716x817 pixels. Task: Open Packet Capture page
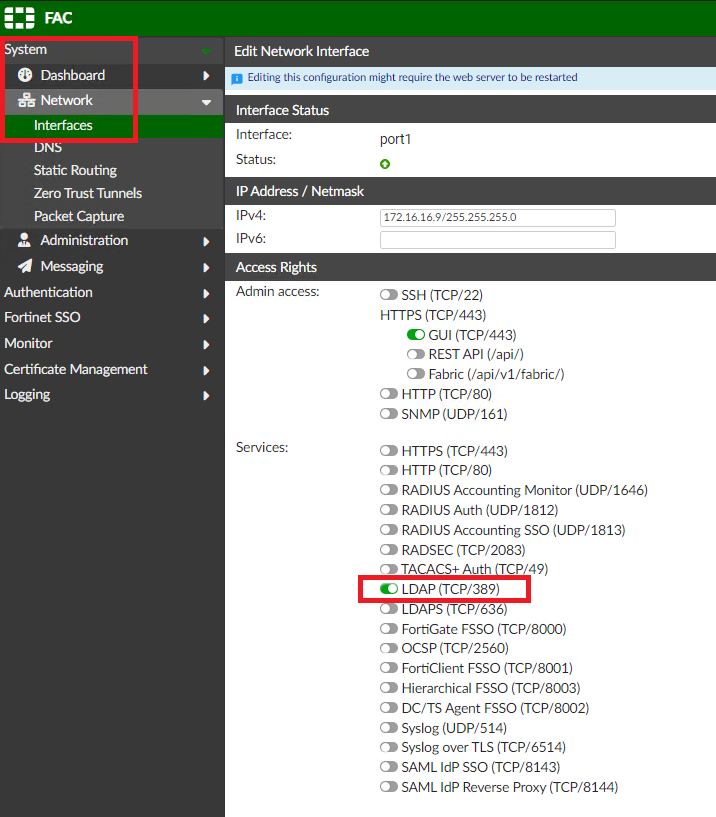pos(79,216)
